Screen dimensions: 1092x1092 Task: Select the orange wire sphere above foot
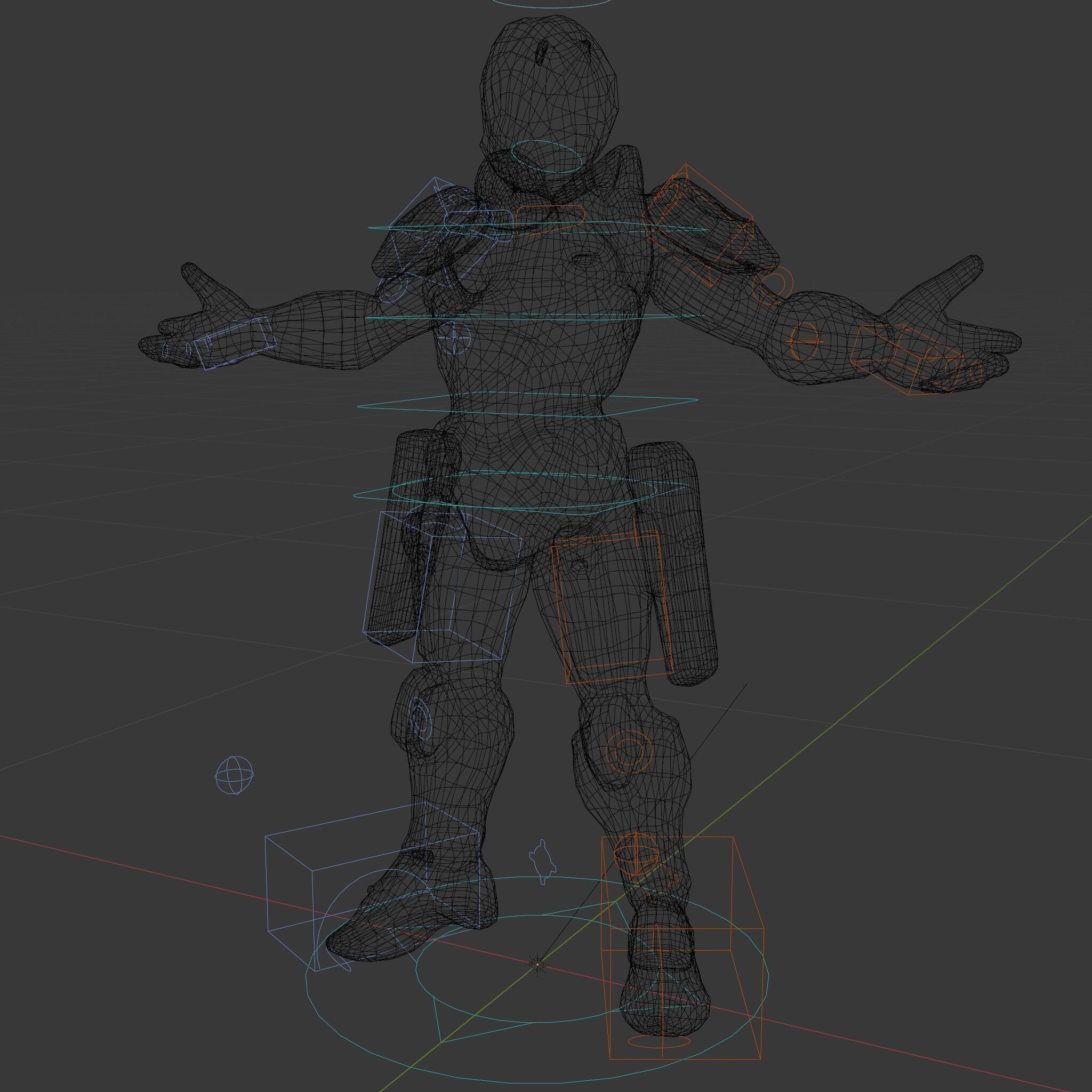(637, 854)
